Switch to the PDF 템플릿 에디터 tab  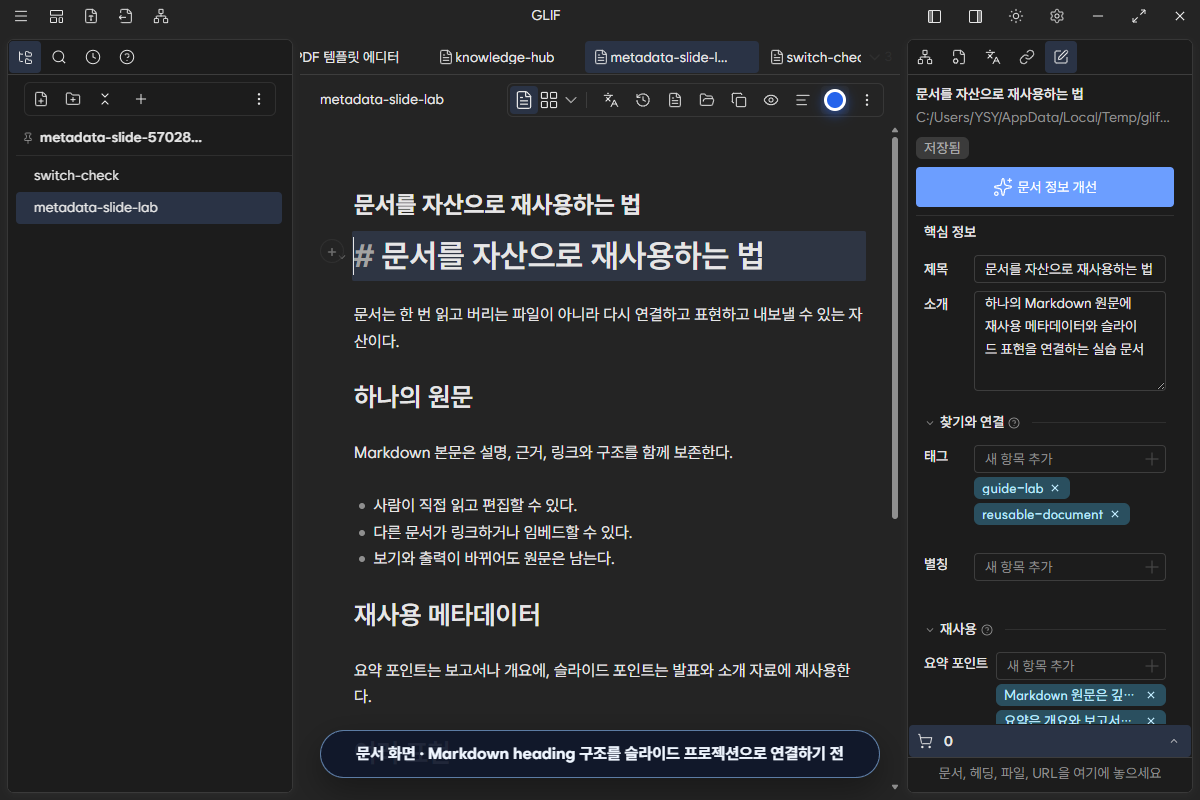(x=348, y=57)
